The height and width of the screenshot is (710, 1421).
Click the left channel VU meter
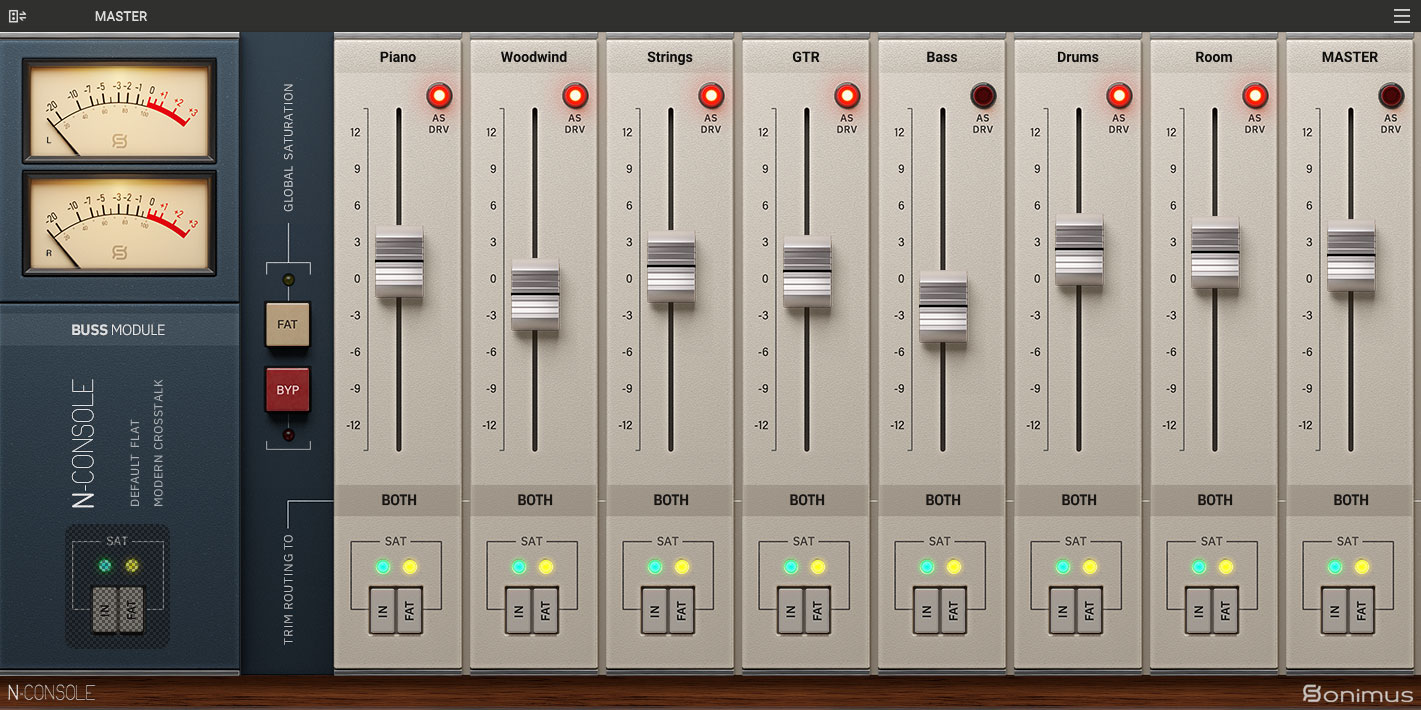[x=119, y=110]
